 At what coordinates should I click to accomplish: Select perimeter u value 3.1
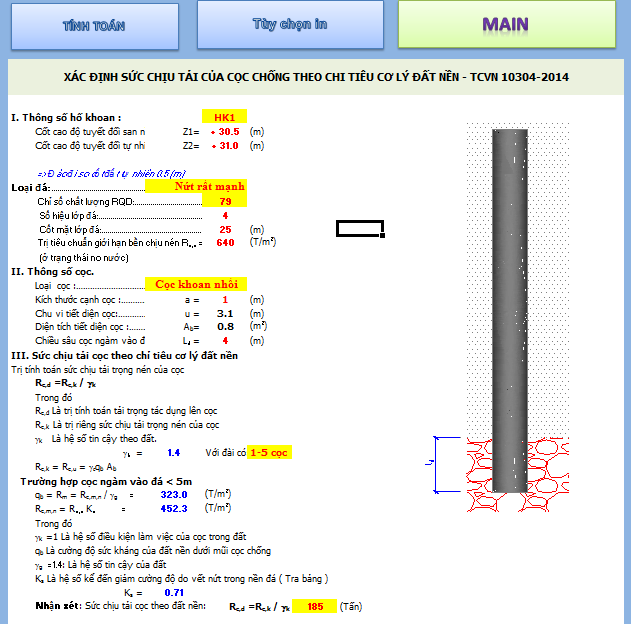pos(225,313)
